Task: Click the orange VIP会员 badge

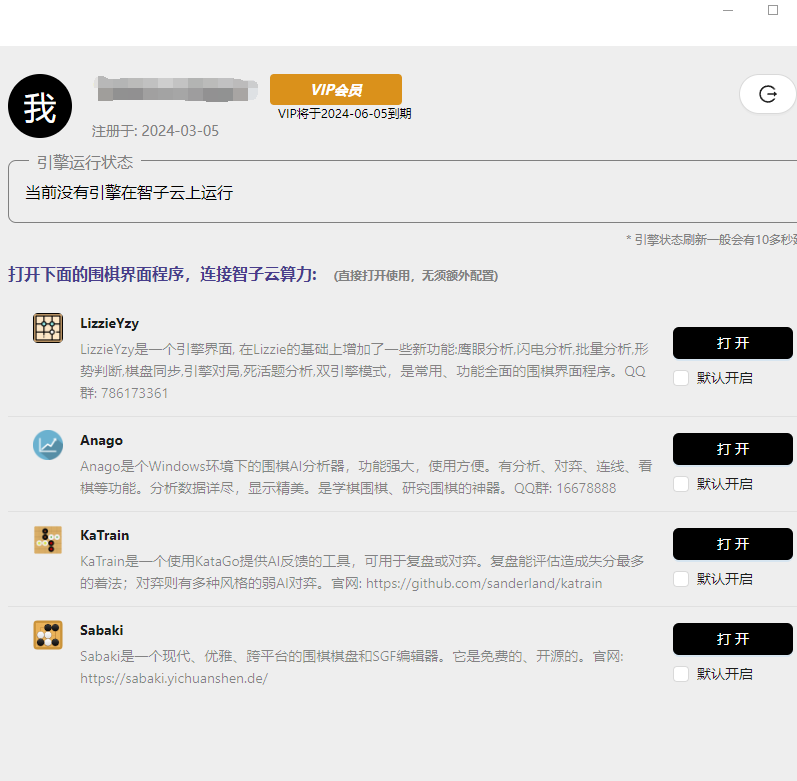Action: tap(336, 89)
